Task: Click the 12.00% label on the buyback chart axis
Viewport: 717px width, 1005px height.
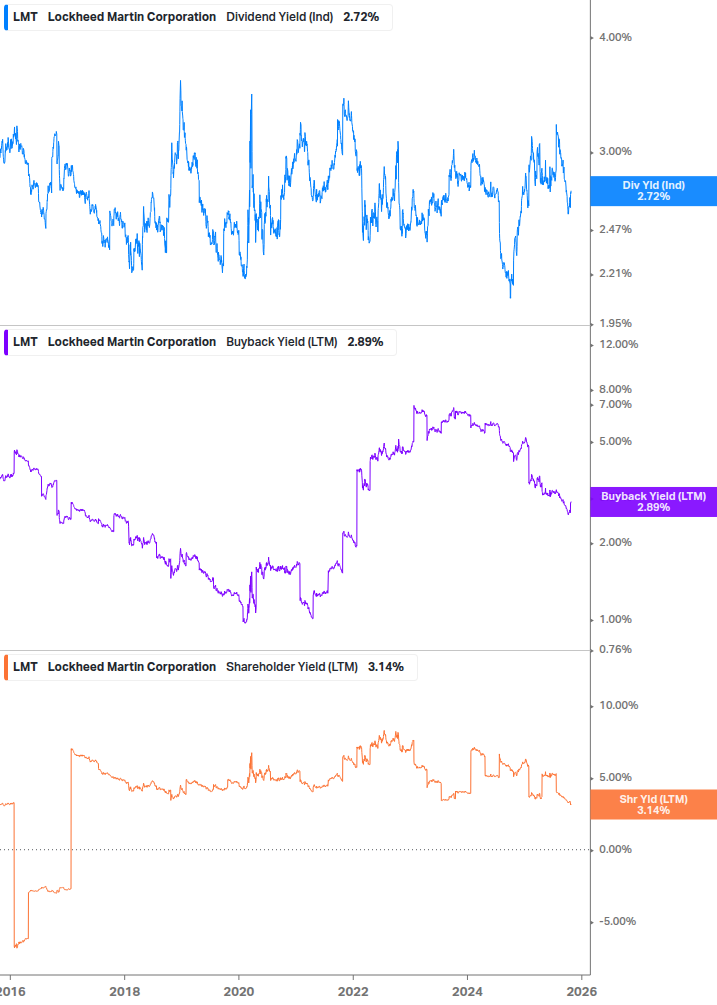Action: [x=617, y=345]
